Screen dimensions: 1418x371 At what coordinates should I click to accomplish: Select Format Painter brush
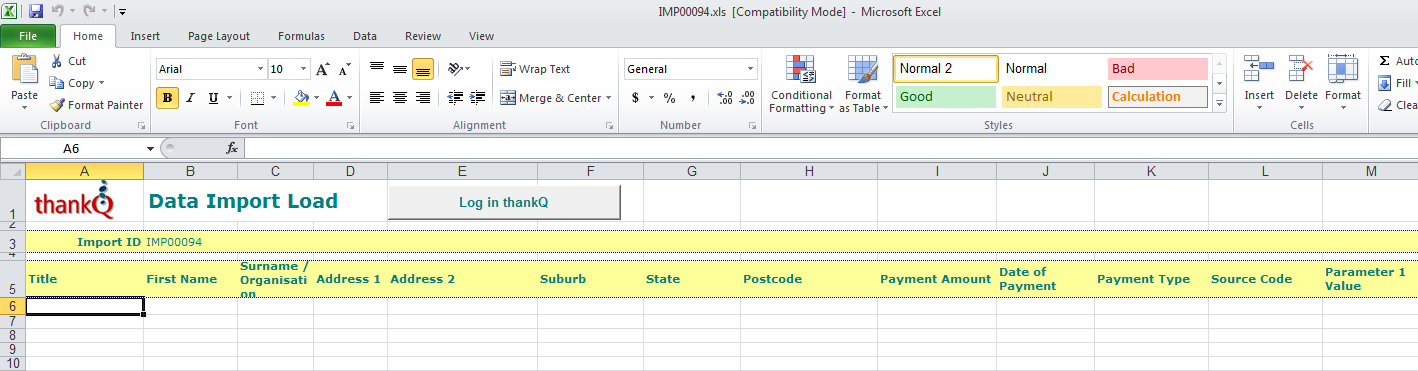[96, 105]
